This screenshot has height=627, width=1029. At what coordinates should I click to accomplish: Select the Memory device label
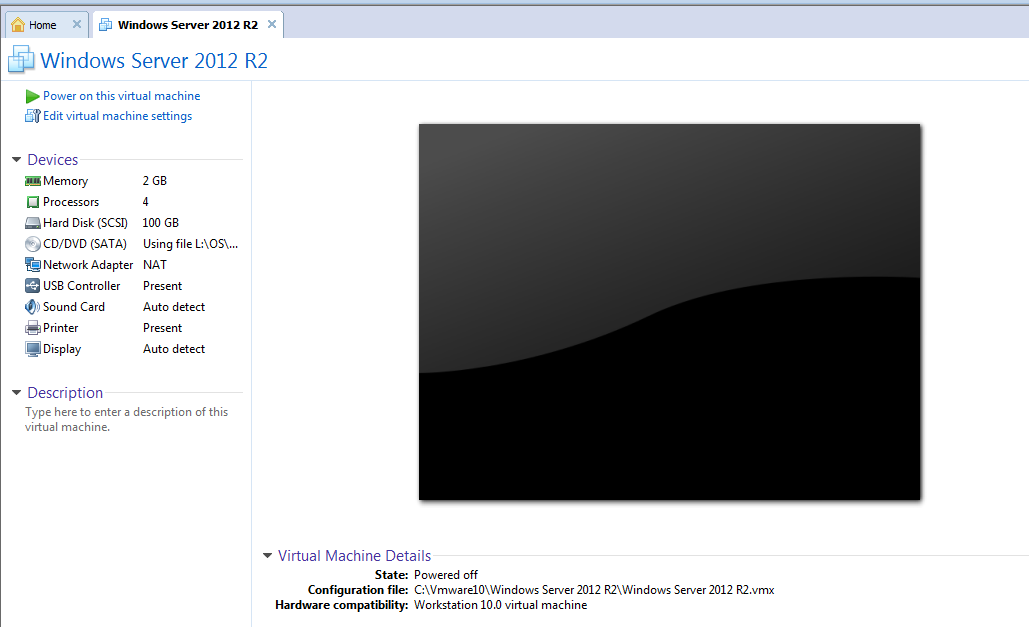(66, 181)
